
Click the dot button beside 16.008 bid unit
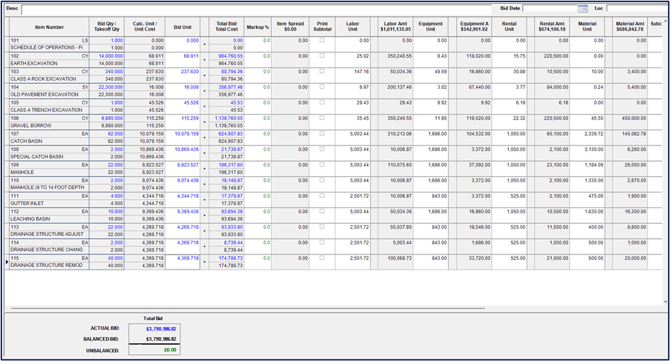(204, 91)
